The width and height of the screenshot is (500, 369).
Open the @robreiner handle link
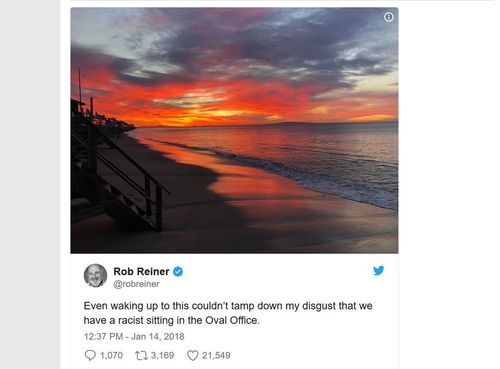136,284
